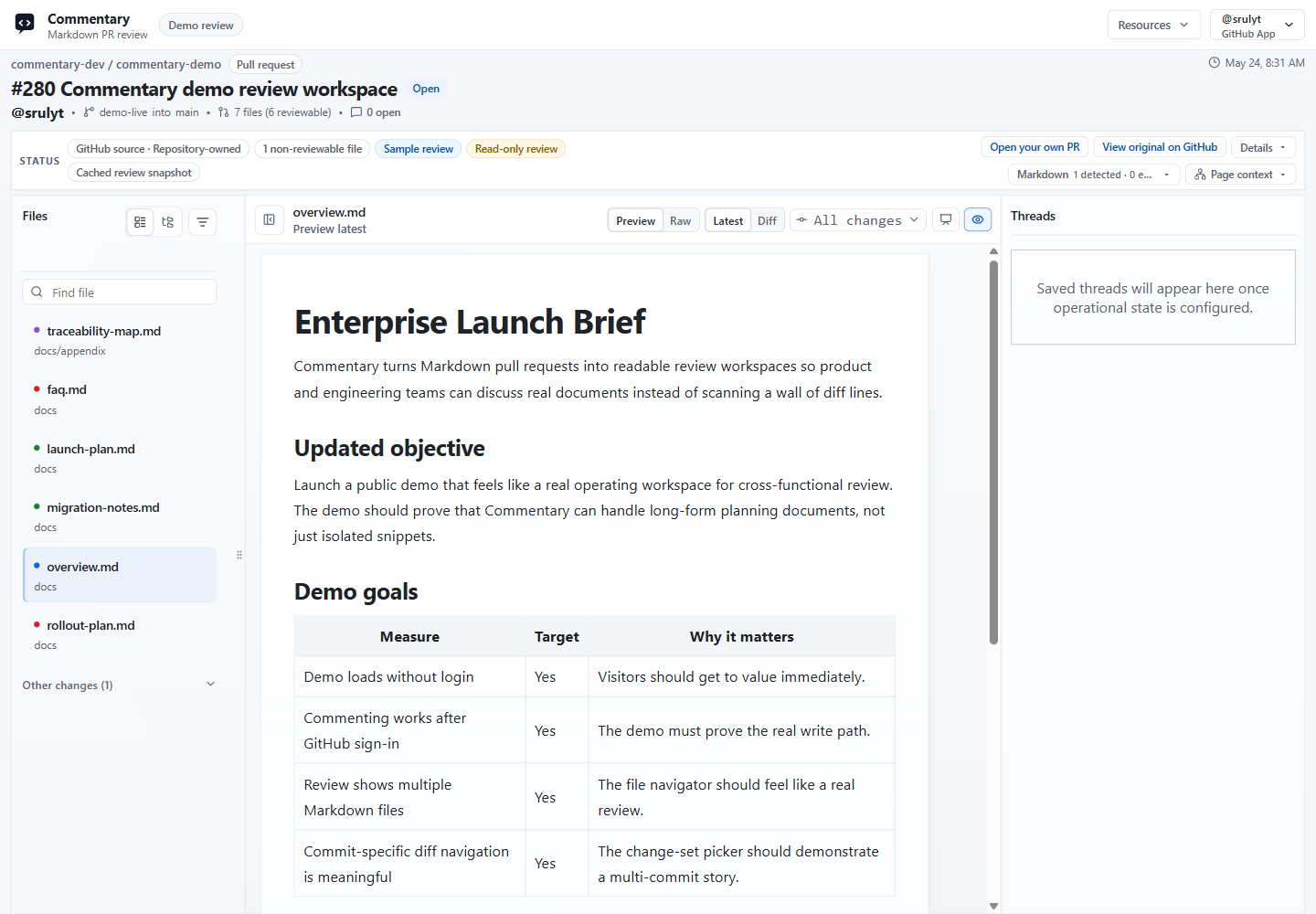Open traceability-map.md in file list

(x=120, y=340)
